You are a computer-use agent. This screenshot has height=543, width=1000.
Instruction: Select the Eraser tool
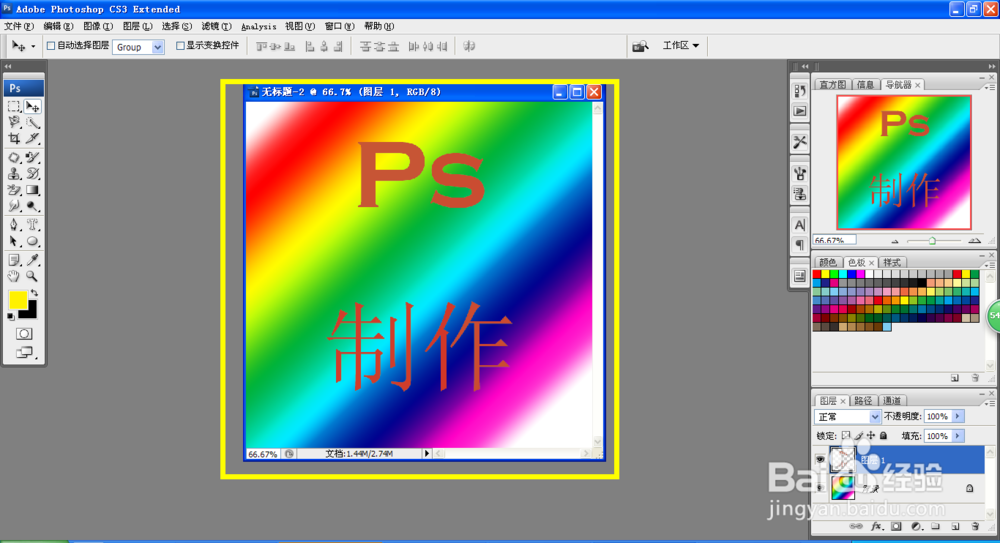coord(14,190)
